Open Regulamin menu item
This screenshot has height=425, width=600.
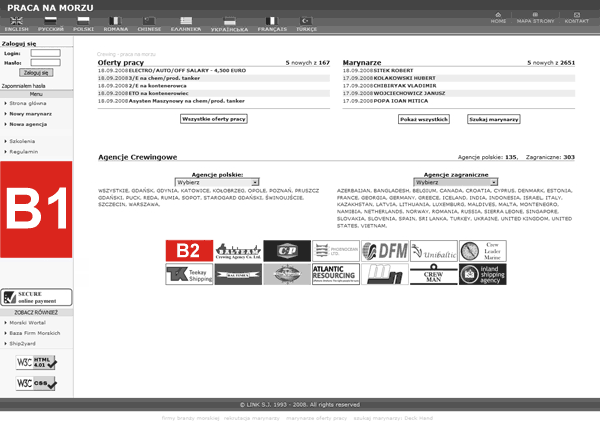pos(23,151)
